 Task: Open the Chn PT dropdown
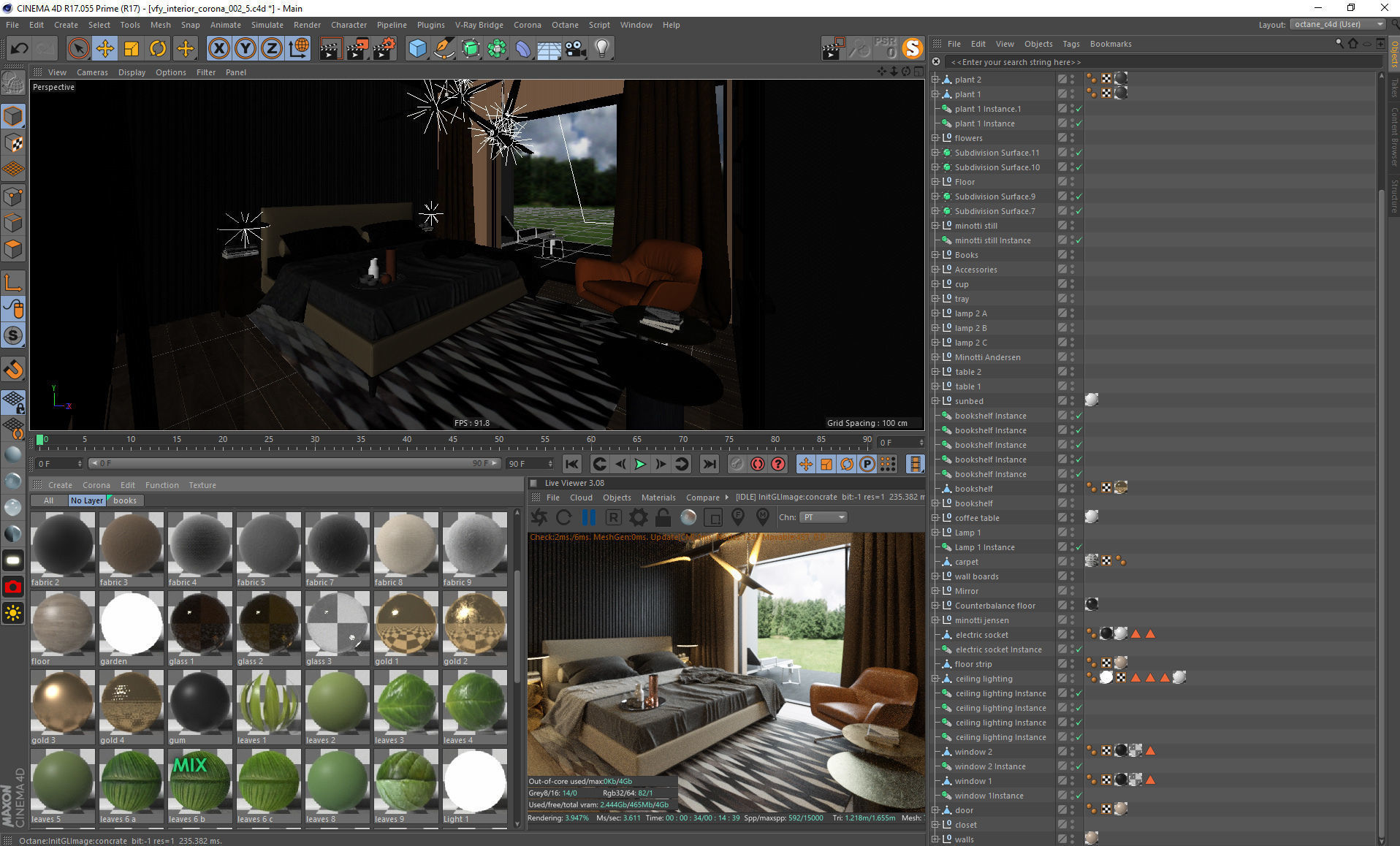tap(823, 517)
